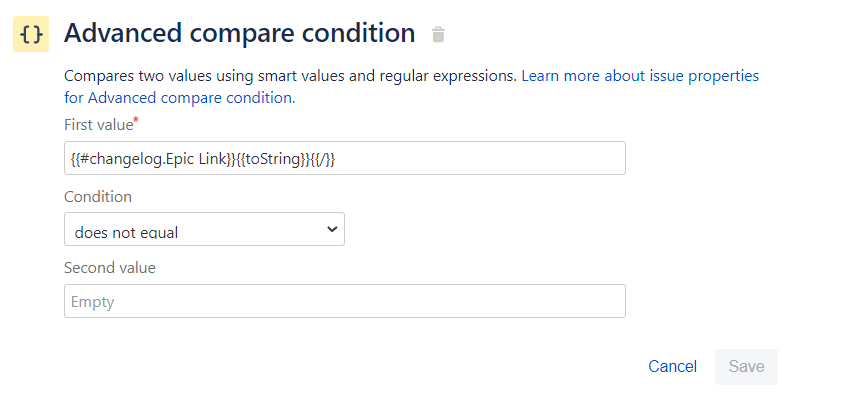Follow the 'for Advanced compare condition.' link text
852x397 pixels.
(x=180, y=98)
